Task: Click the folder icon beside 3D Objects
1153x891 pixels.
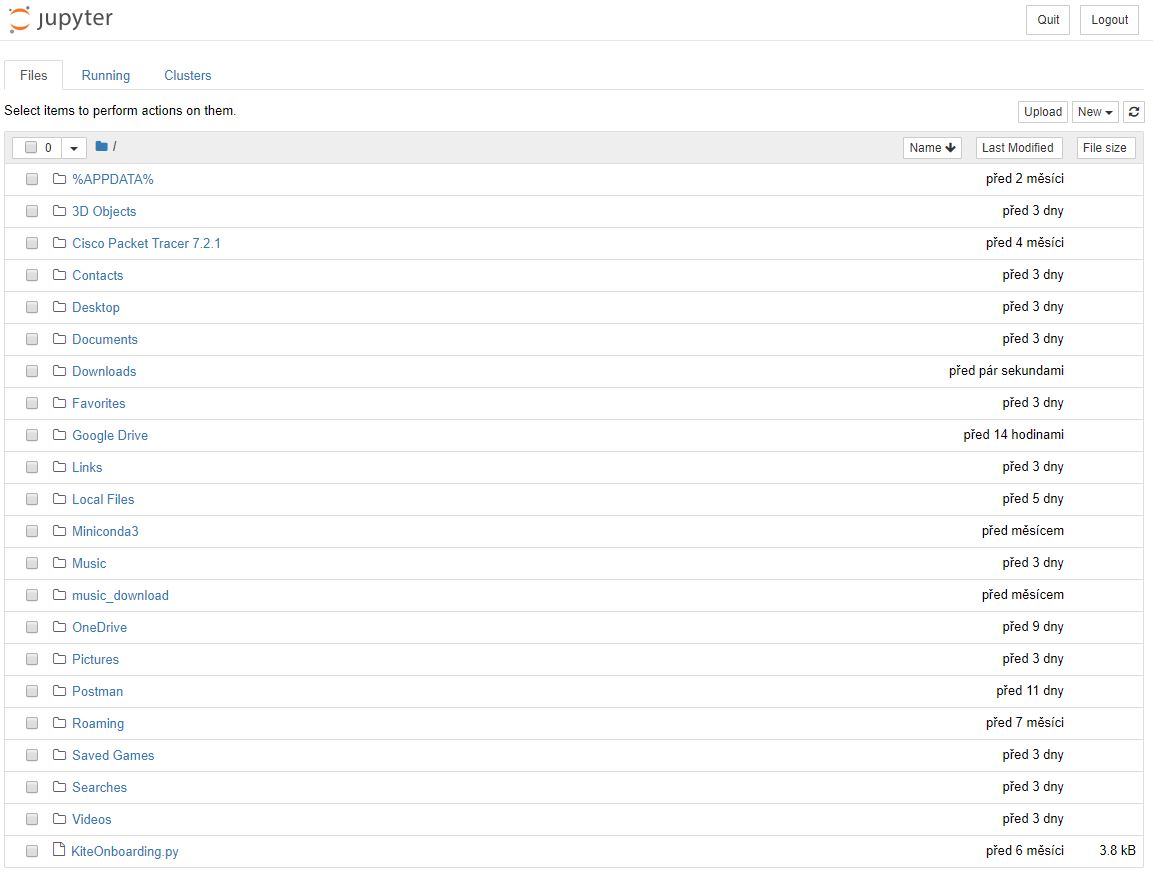Action: (60, 211)
